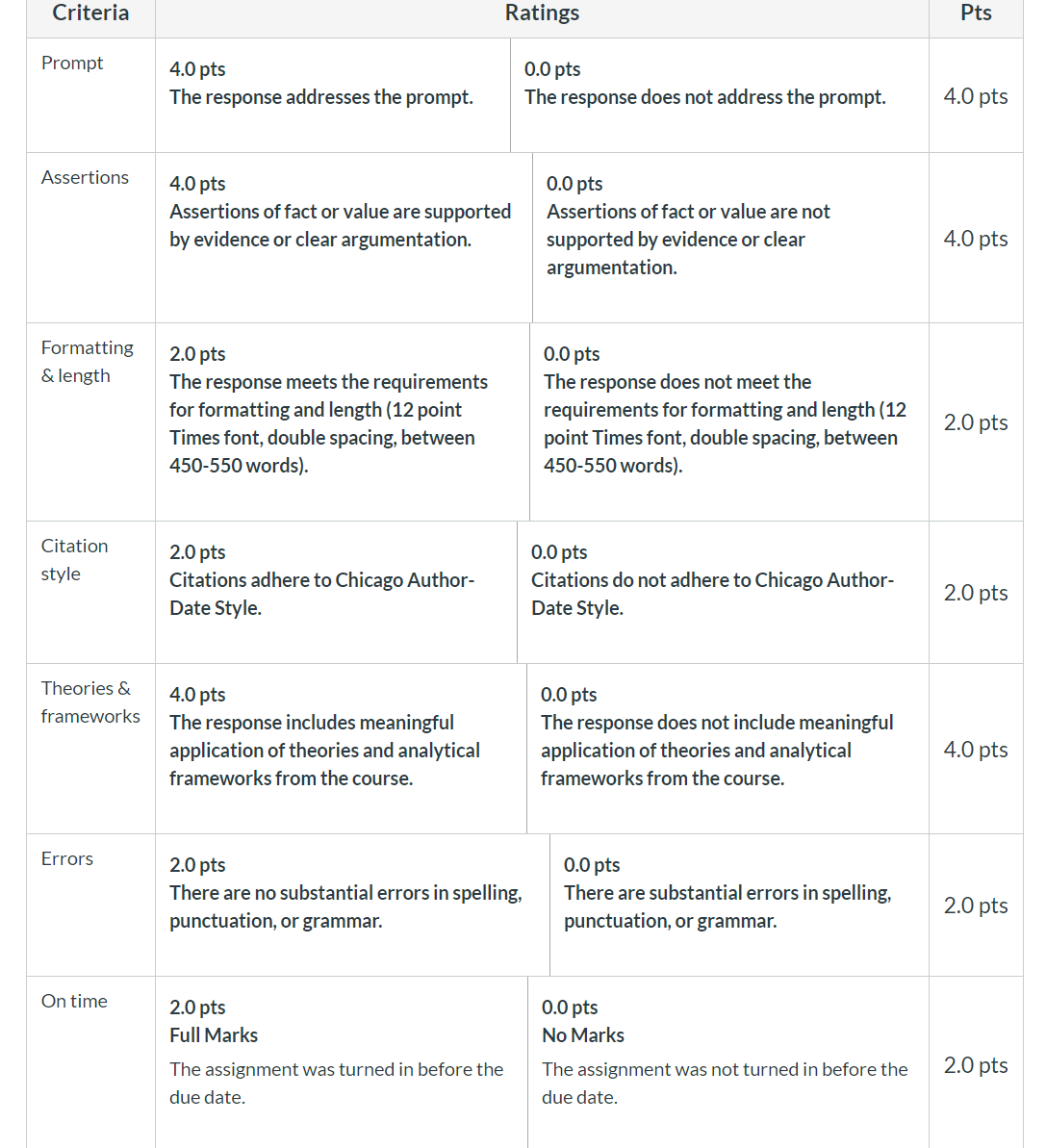This screenshot has height=1148, width=1046.
Task: Click the Errors criterion label
Action: tap(67, 858)
